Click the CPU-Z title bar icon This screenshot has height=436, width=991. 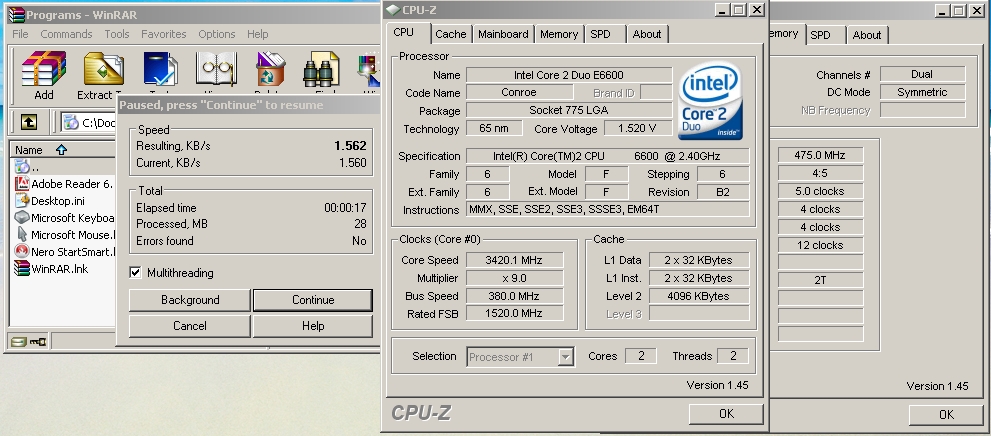click(392, 9)
